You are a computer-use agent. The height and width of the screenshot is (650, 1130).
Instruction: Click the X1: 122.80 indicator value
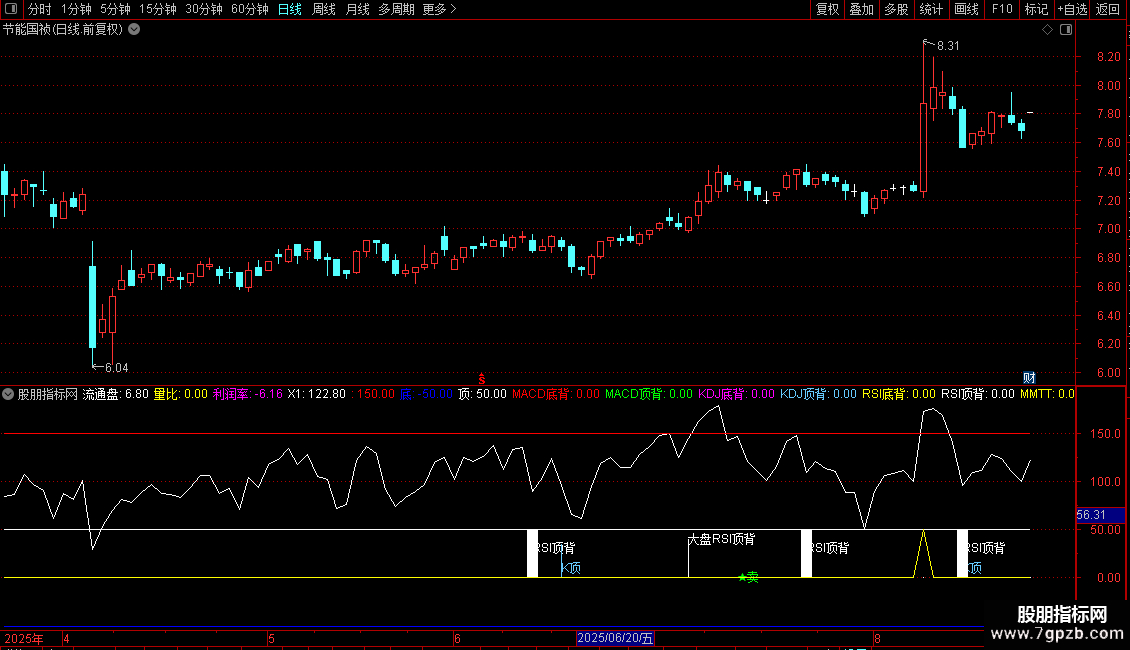316,394
